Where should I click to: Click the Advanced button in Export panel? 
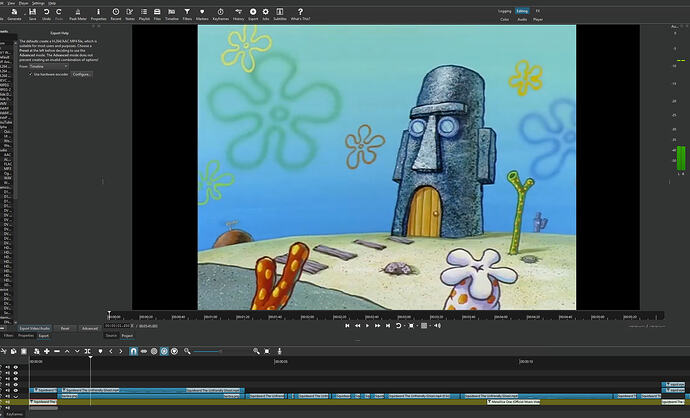[x=90, y=328]
